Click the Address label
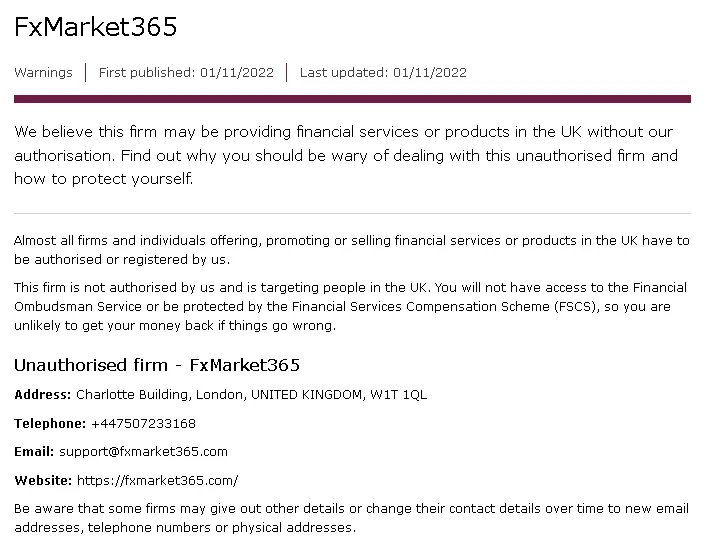Screen dimensions: 707x538 [x=42, y=395]
